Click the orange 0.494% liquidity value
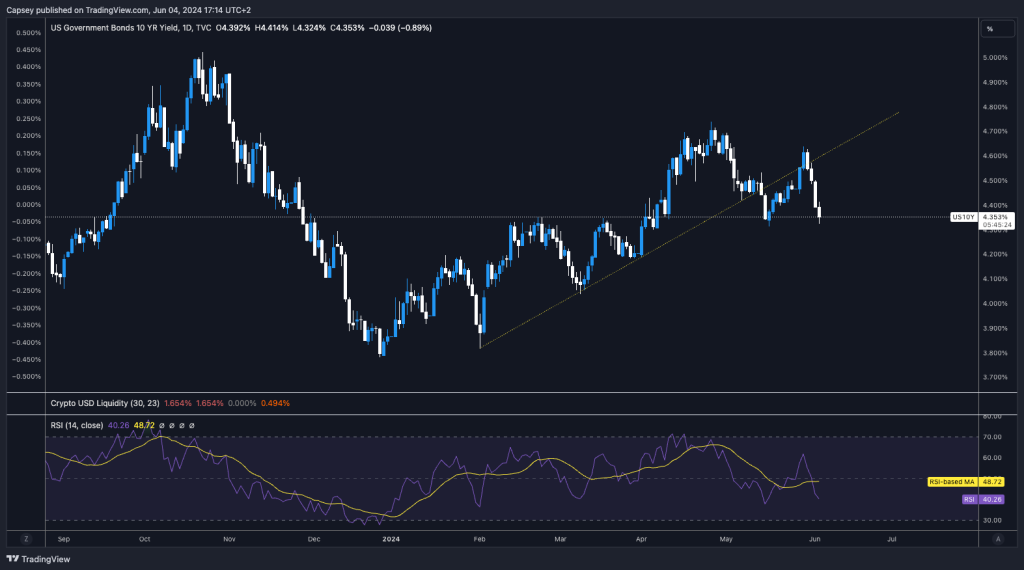 point(275,403)
